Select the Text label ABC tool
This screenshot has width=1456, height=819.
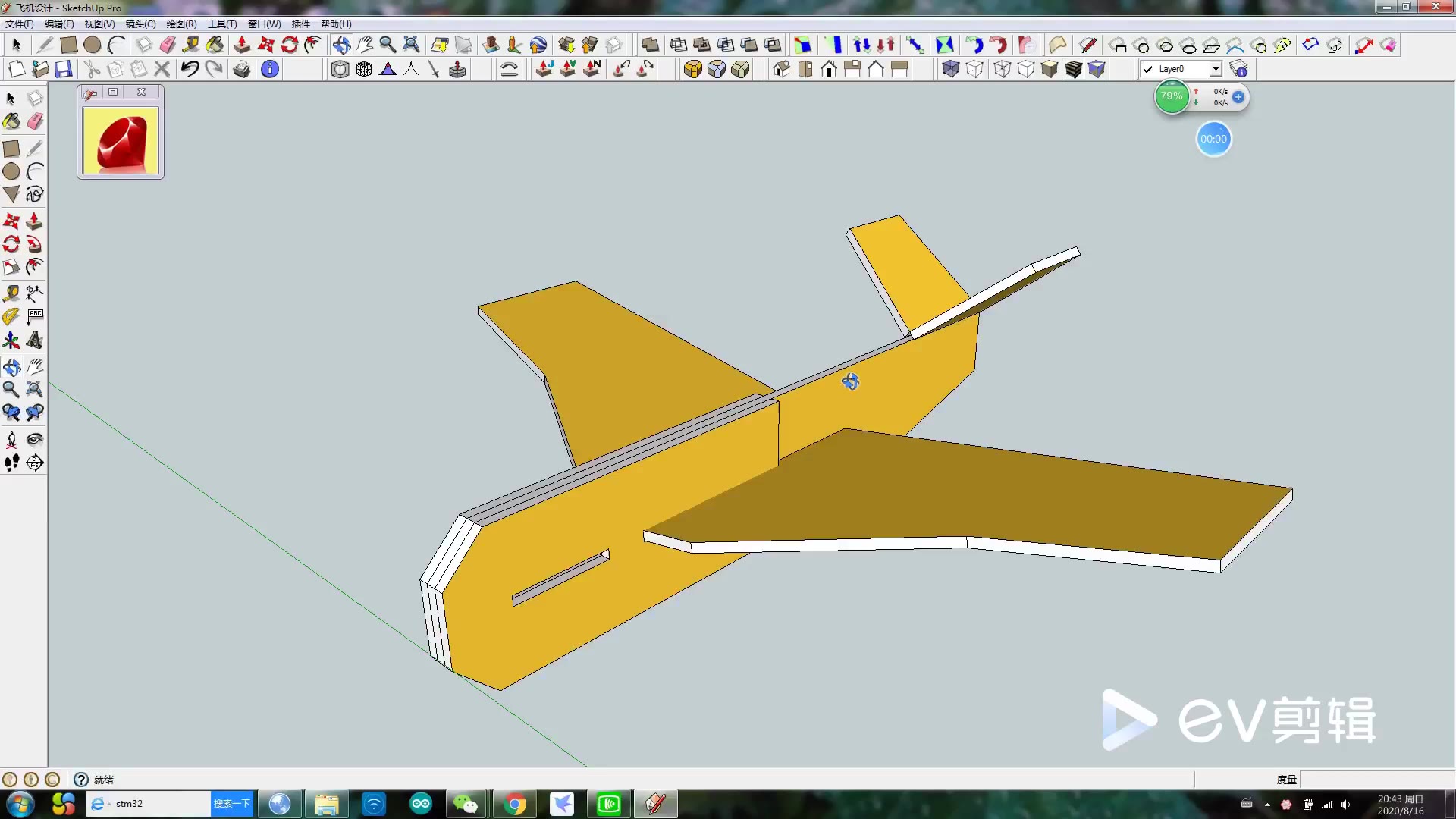[x=35, y=316]
